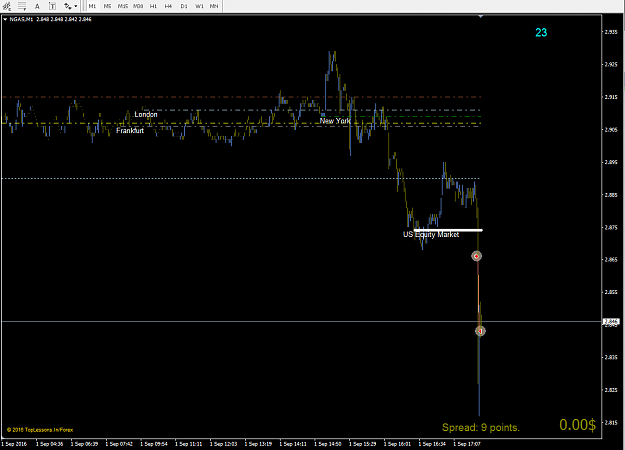Click the upper red trade arrow marker
This screenshot has height=450, width=625.
pyautogui.click(x=476, y=256)
